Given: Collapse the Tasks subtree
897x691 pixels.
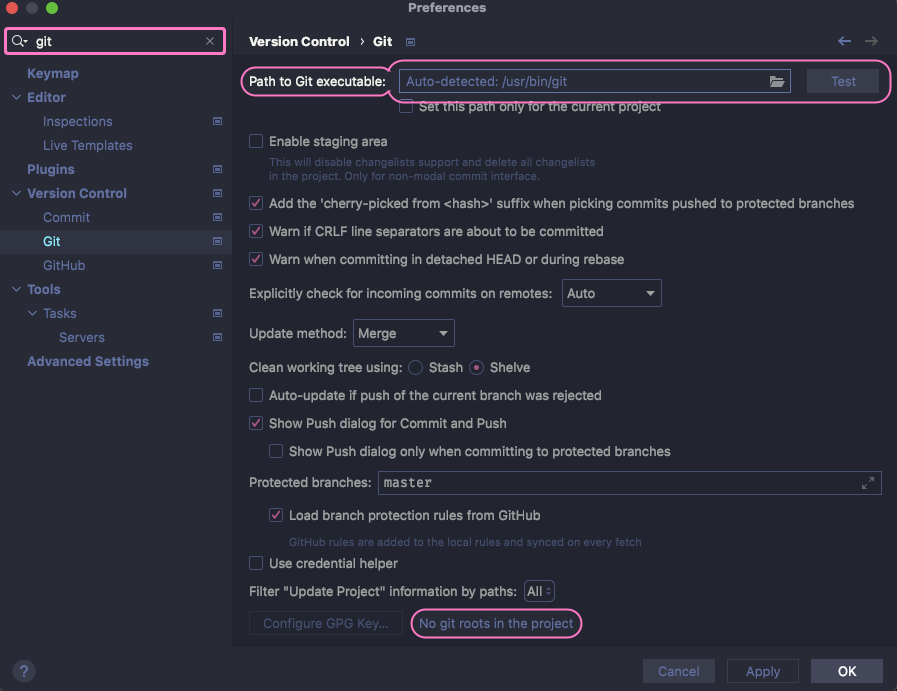Looking at the screenshot, I should tap(33, 313).
